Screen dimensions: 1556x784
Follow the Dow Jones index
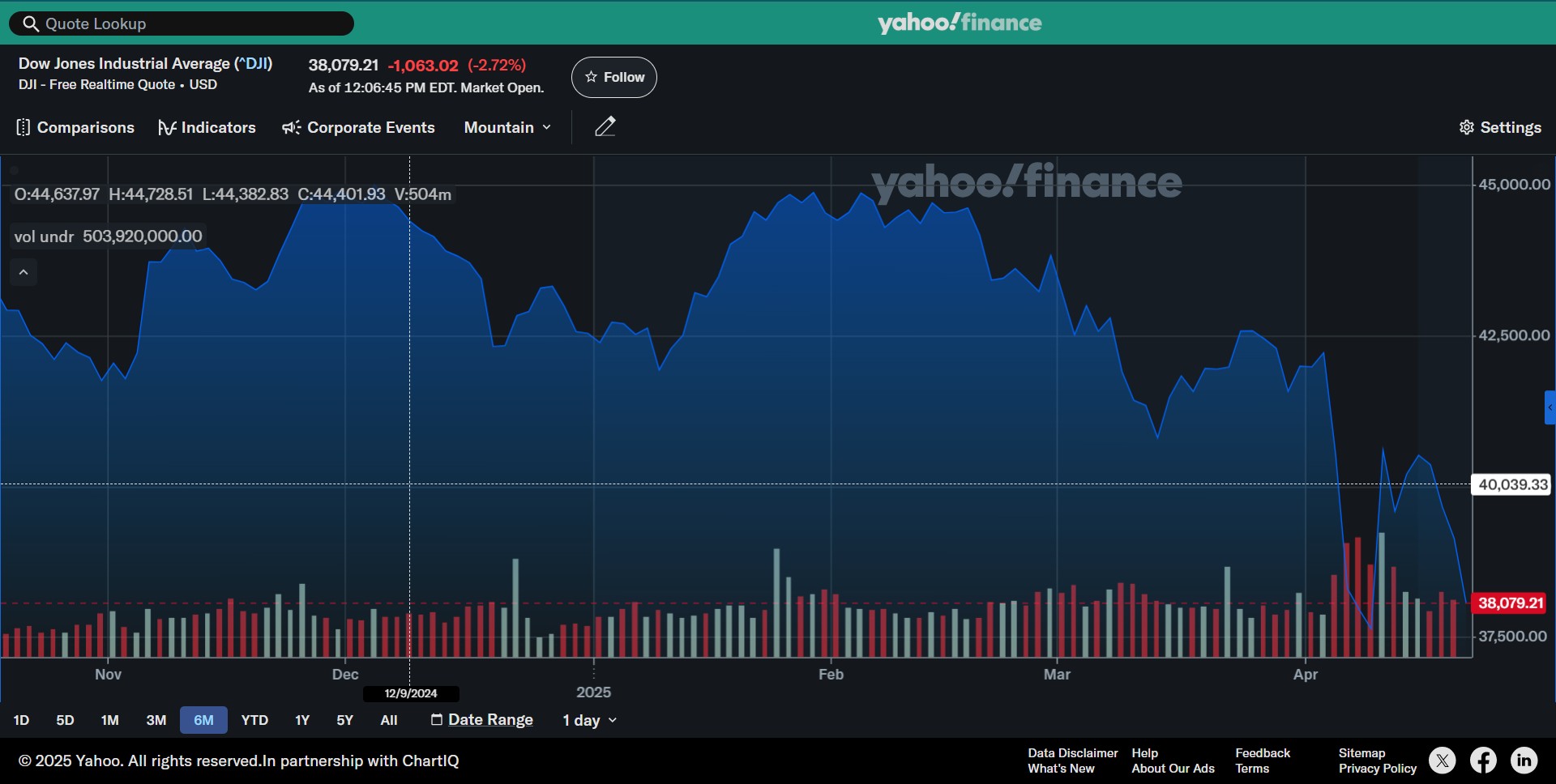pos(614,77)
